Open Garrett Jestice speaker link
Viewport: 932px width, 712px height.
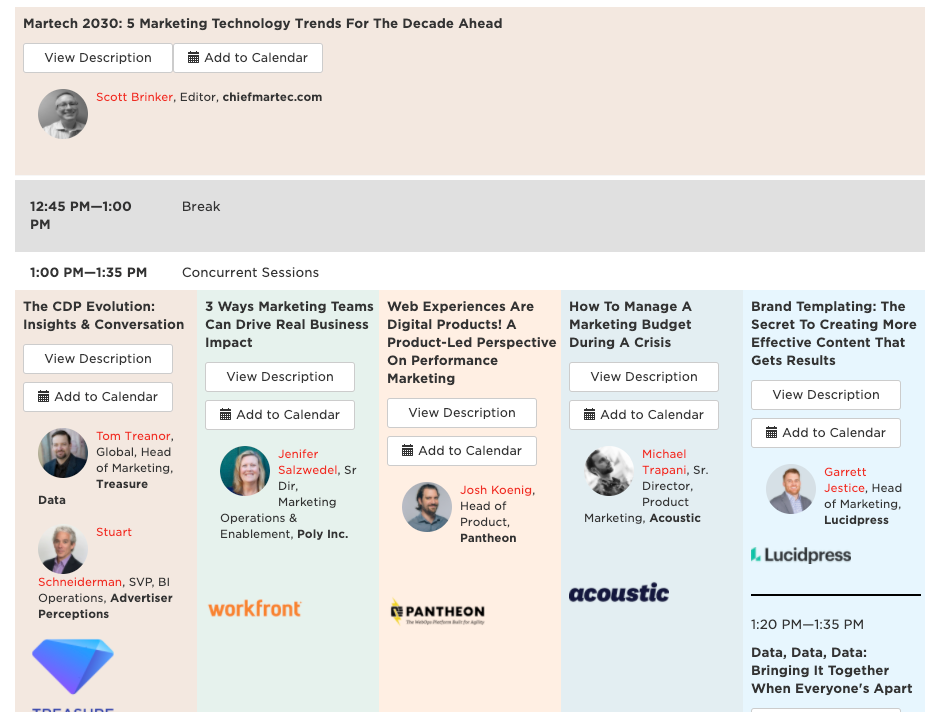(x=845, y=480)
